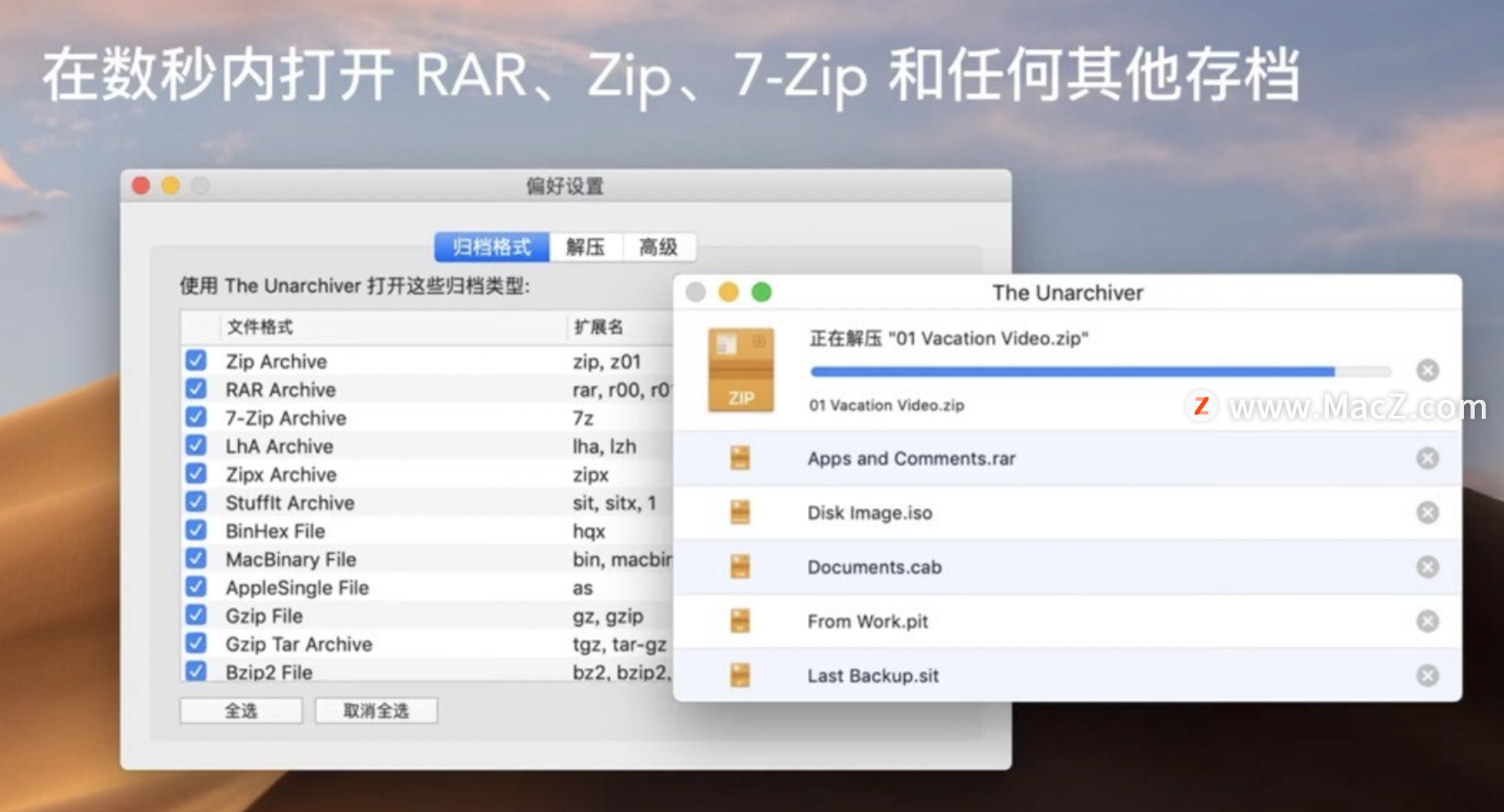Click the 'zip, z01' extension cell
The width and height of the screenshot is (1504, 812).
(606, 362)
